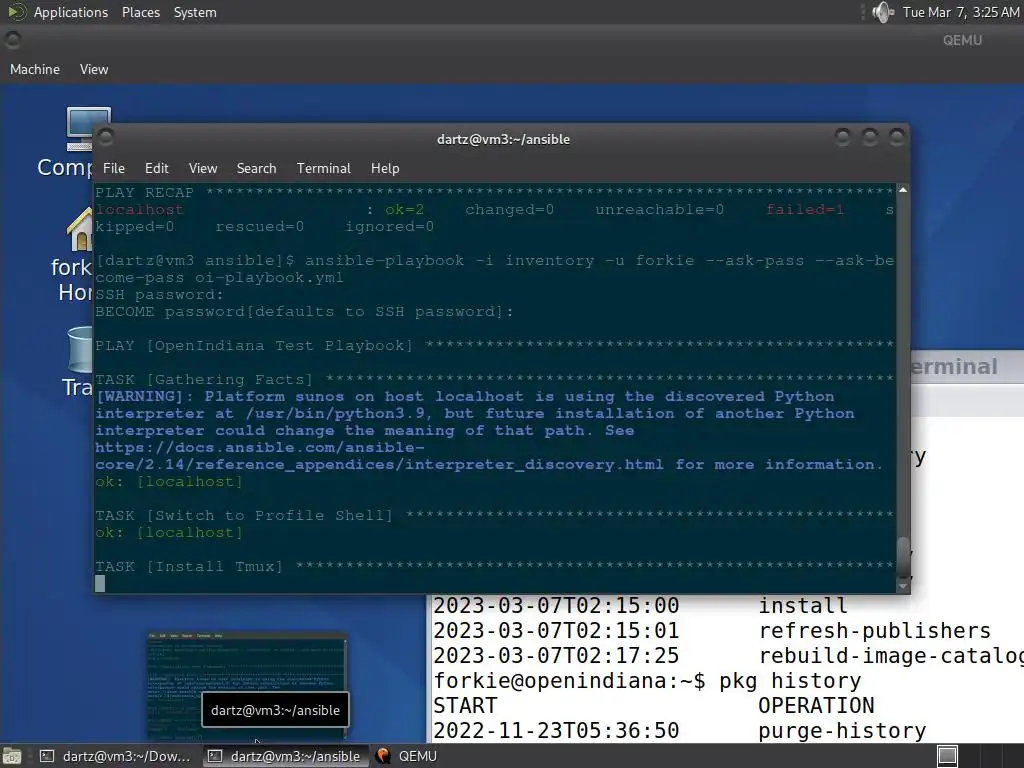The width and height of the screenshot is (1024, 768).
Task: Click 'OPERATION' column header in QEMU terminal
Action: tap(816, 705)
